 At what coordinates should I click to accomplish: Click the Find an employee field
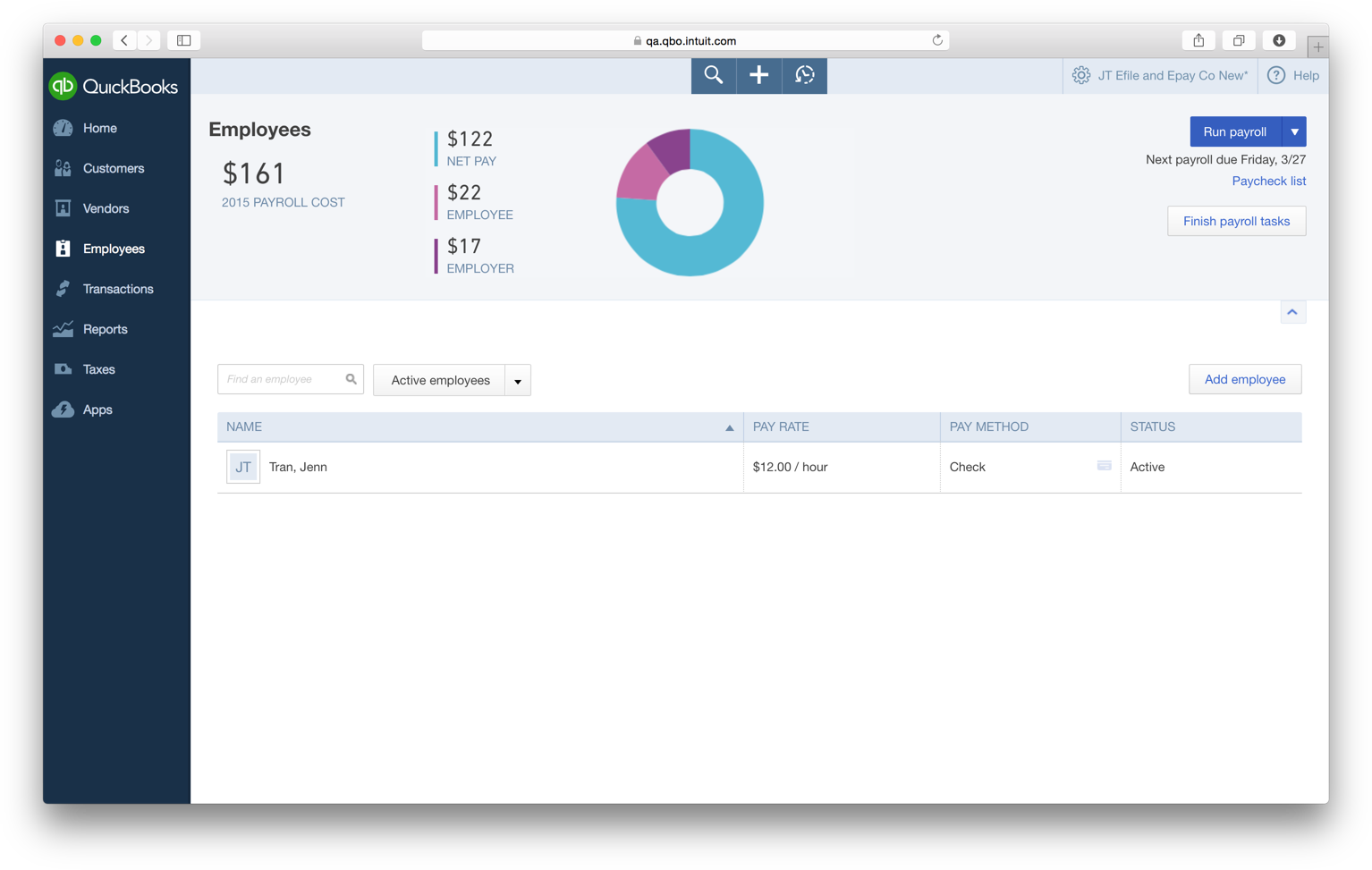[x=291, y=379]
